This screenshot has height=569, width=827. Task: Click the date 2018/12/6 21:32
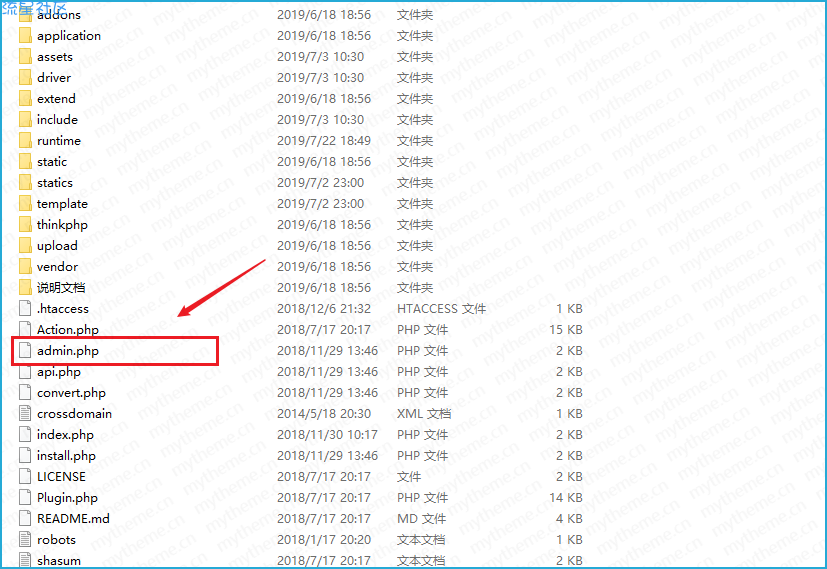324,308
